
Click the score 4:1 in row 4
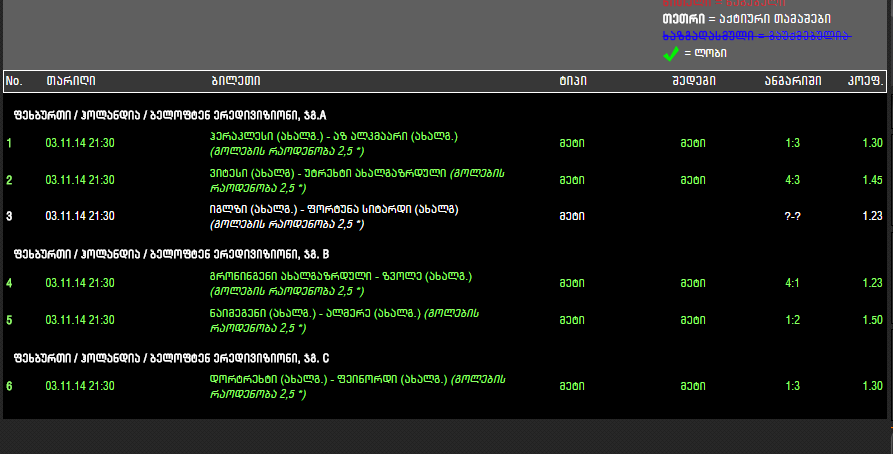(793, 283)
